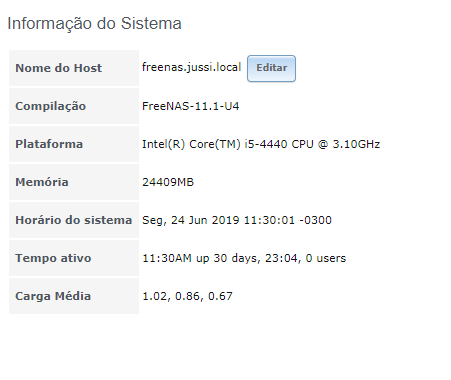Screen dimensions: 451x380
Task: Select the Informação do Sistema heading
Action: coord(94,24)
